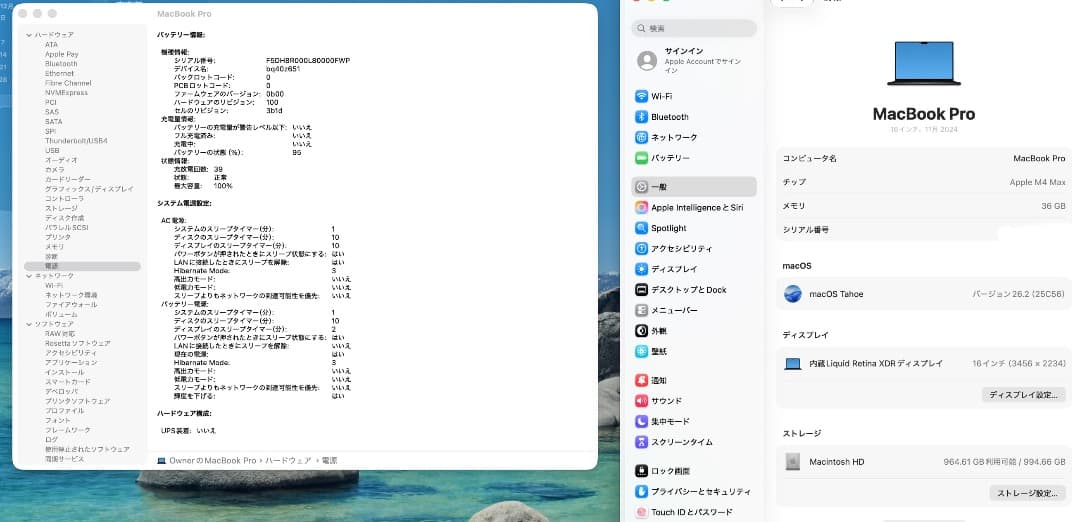Click the サインイン account avatar
1080x522 pixels.
[647, 61]
